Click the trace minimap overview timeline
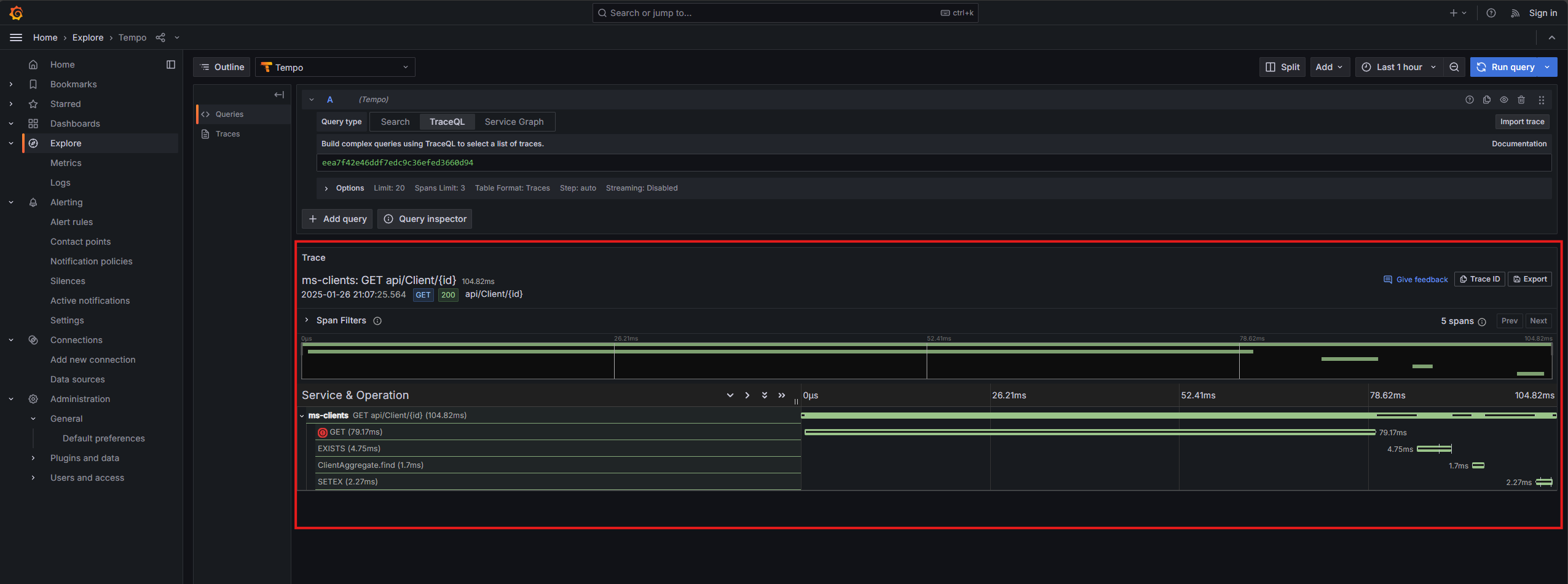 click(x=927, y=361)
